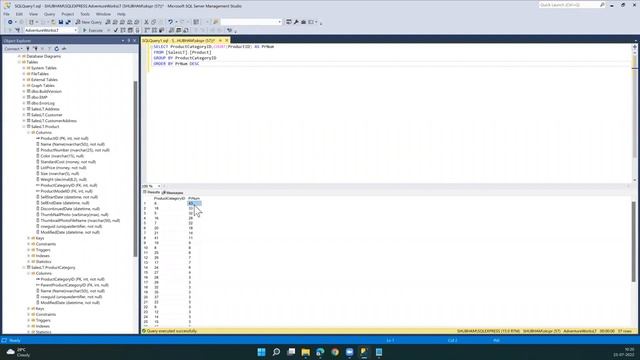The height and width of the screenshot is (360, 640).
Task: Collapse the Tables node
Action: pyautogui.click(x=19, y=62)
